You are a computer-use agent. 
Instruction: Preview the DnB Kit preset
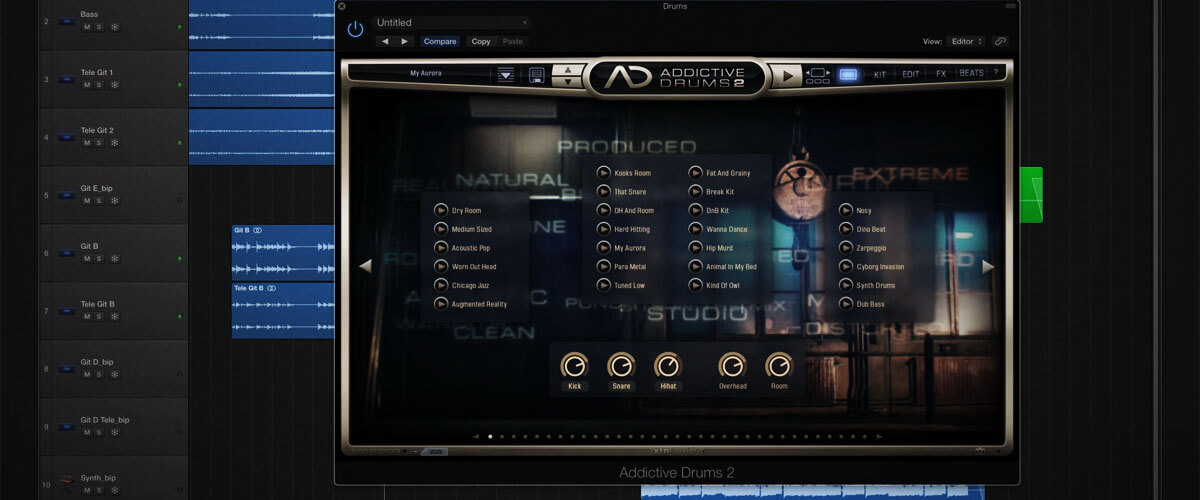click(x=695, y=211)
